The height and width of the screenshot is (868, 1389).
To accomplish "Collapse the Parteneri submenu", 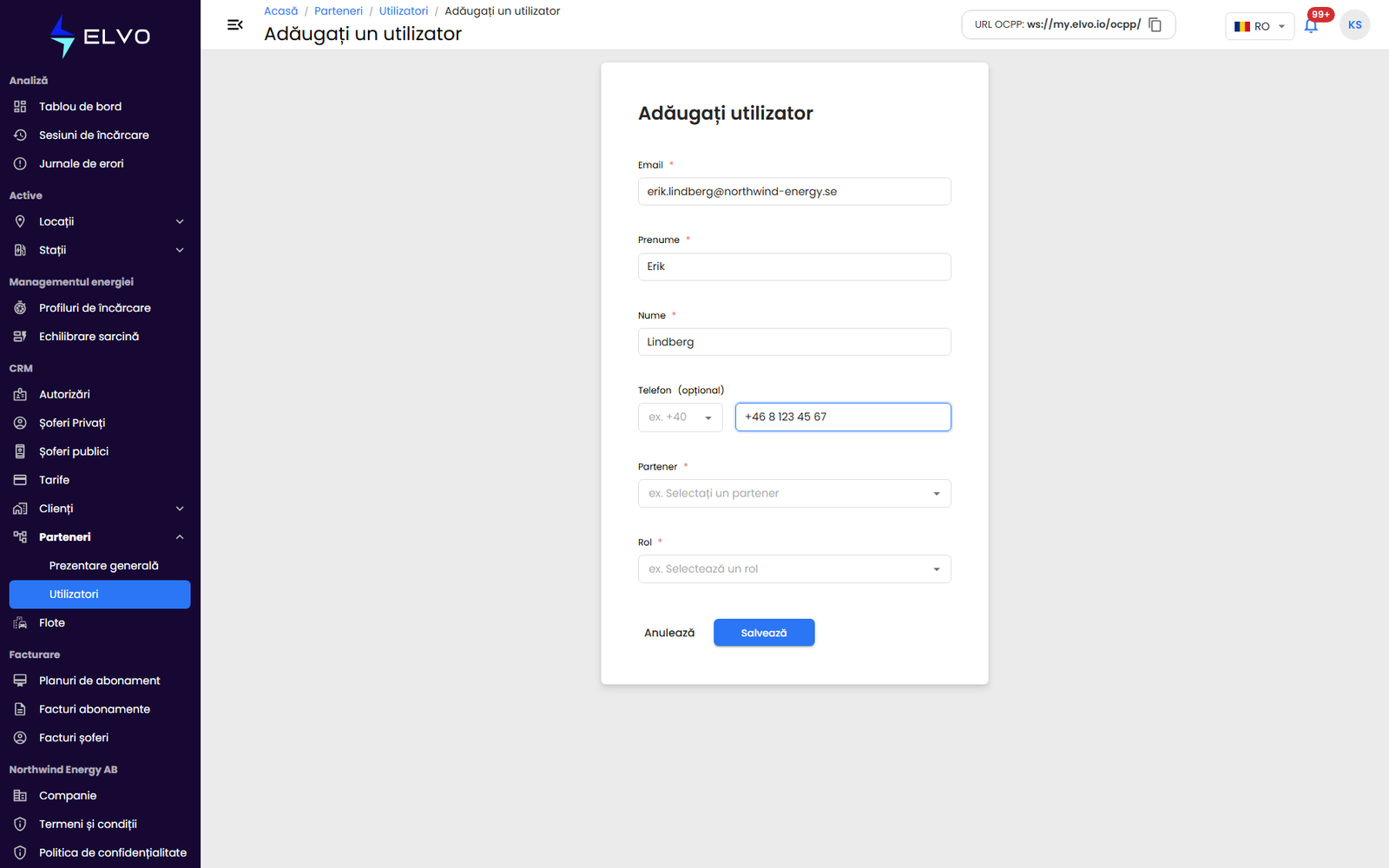I will point(180,537).
